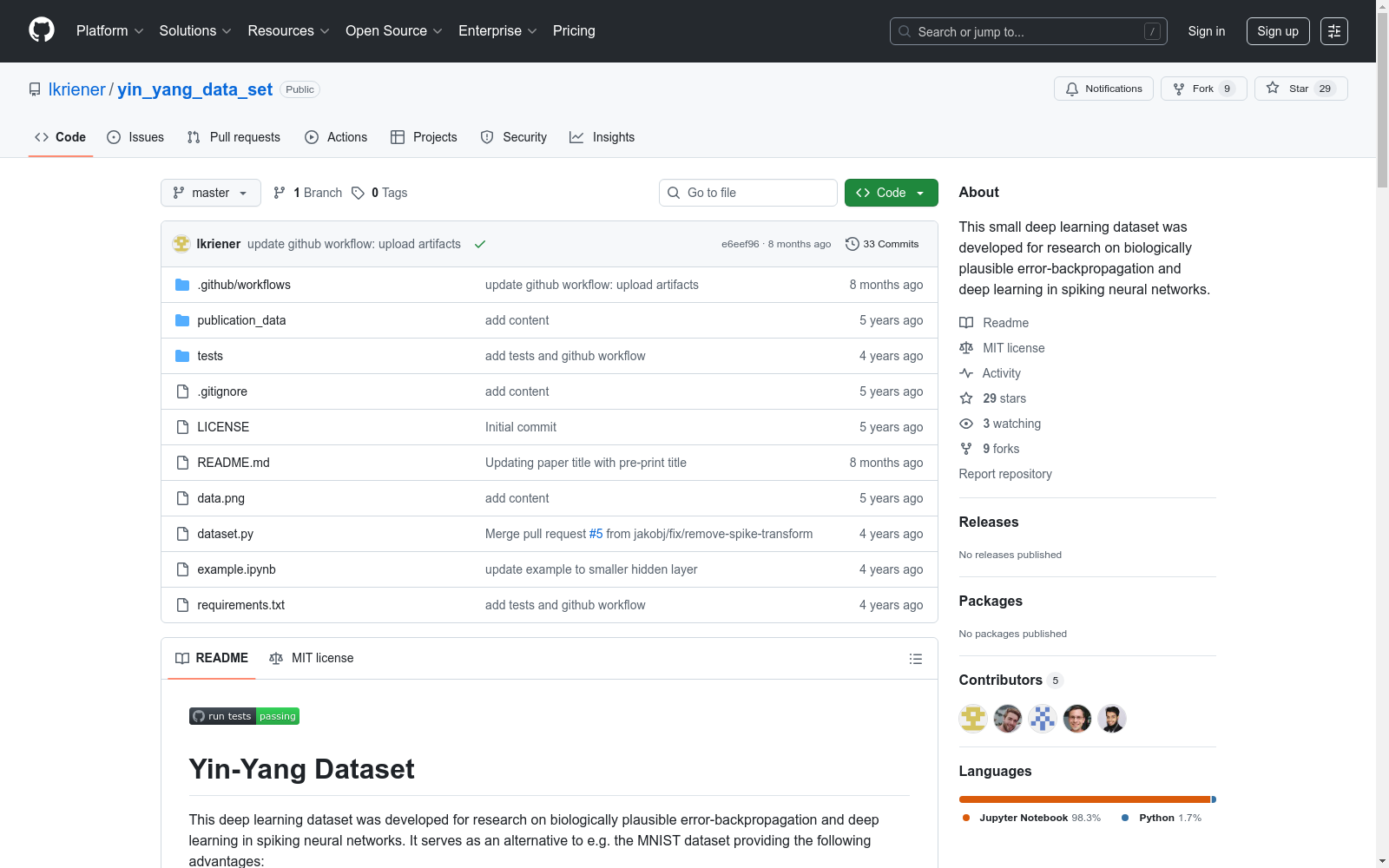
Task: Click the Jupyter Notebook language bar
Action: (x=1084, y=799)
